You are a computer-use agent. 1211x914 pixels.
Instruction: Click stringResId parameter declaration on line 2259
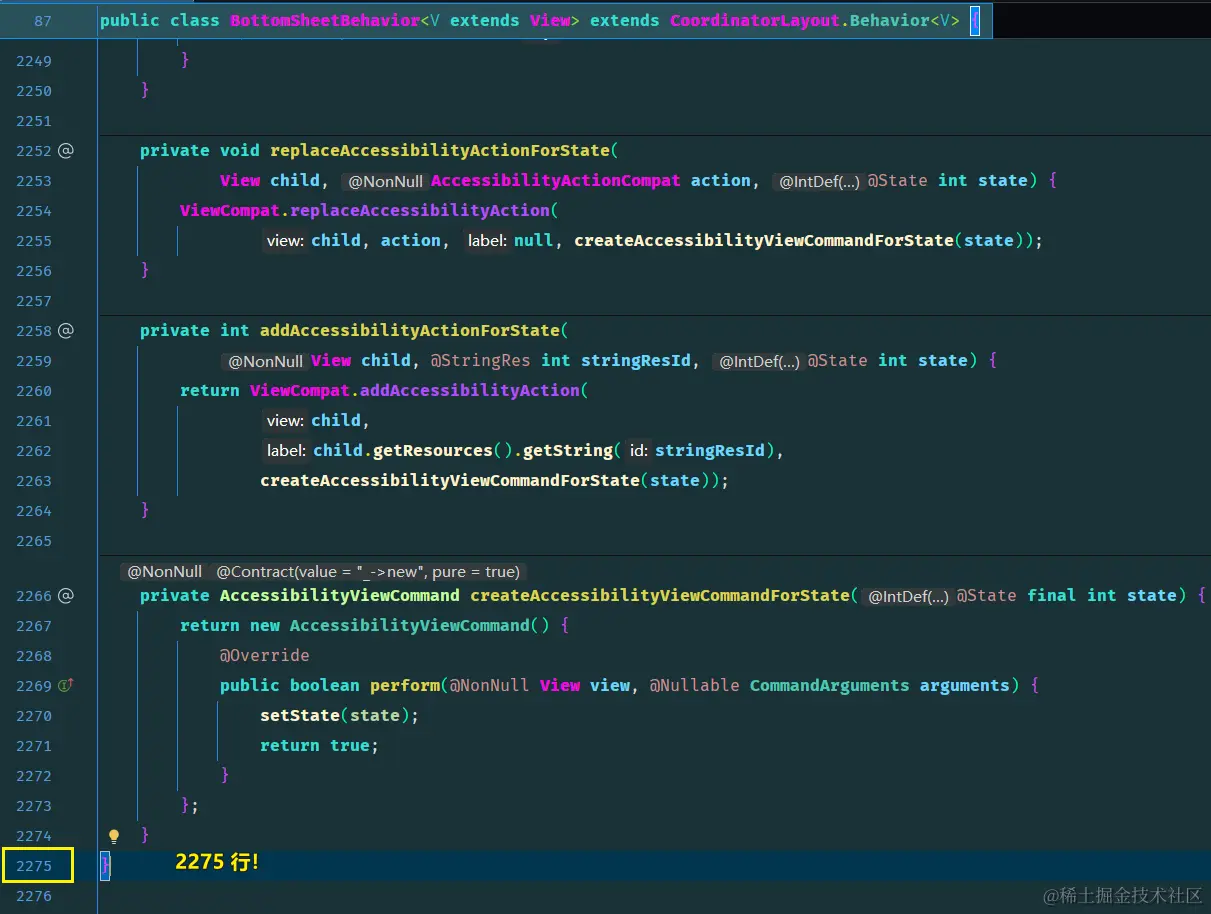tap(636, 361)
